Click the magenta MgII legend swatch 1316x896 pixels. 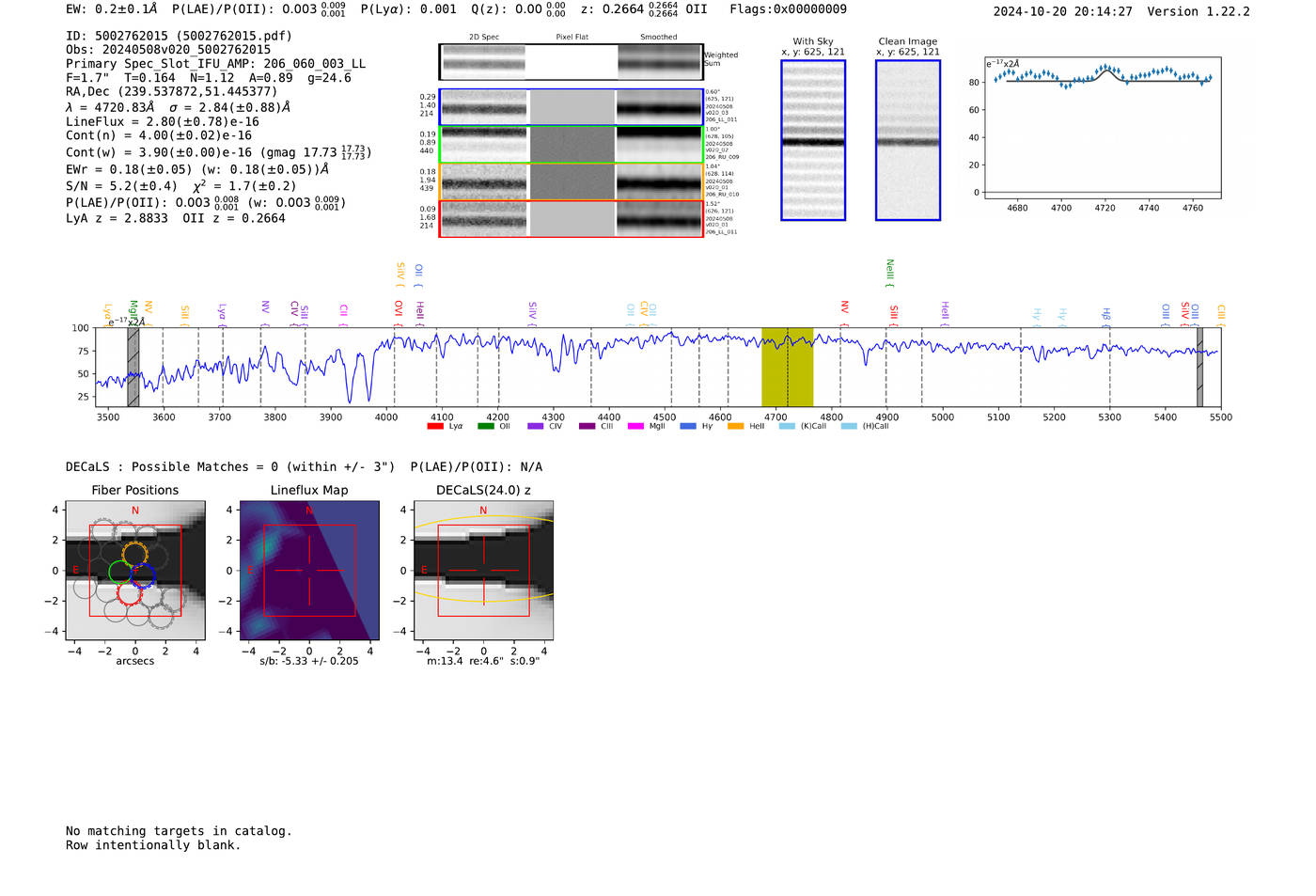tap(635, 426)
